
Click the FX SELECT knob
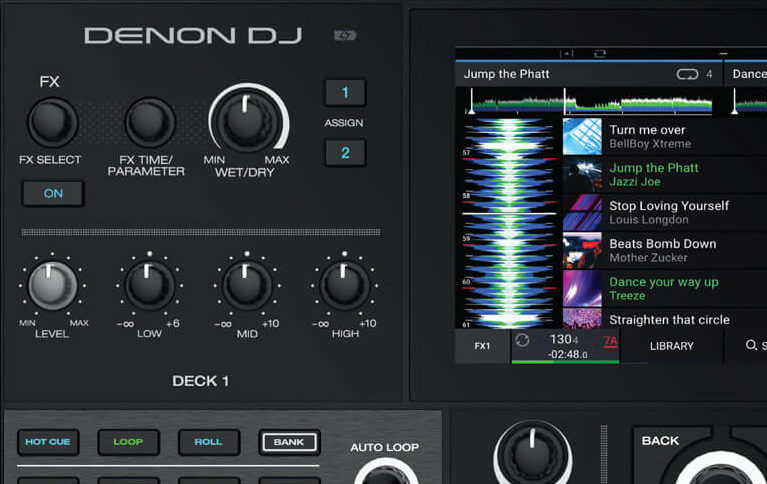pos(52,123)
